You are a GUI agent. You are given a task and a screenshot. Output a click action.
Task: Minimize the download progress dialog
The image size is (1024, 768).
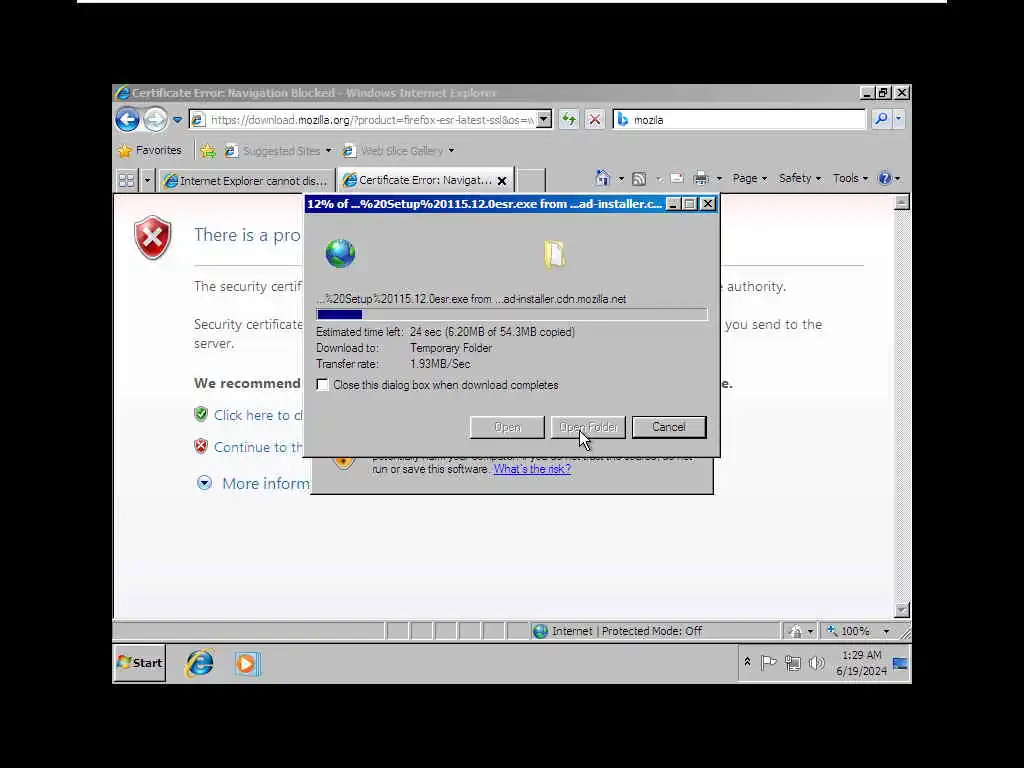(x=673, y=204)
